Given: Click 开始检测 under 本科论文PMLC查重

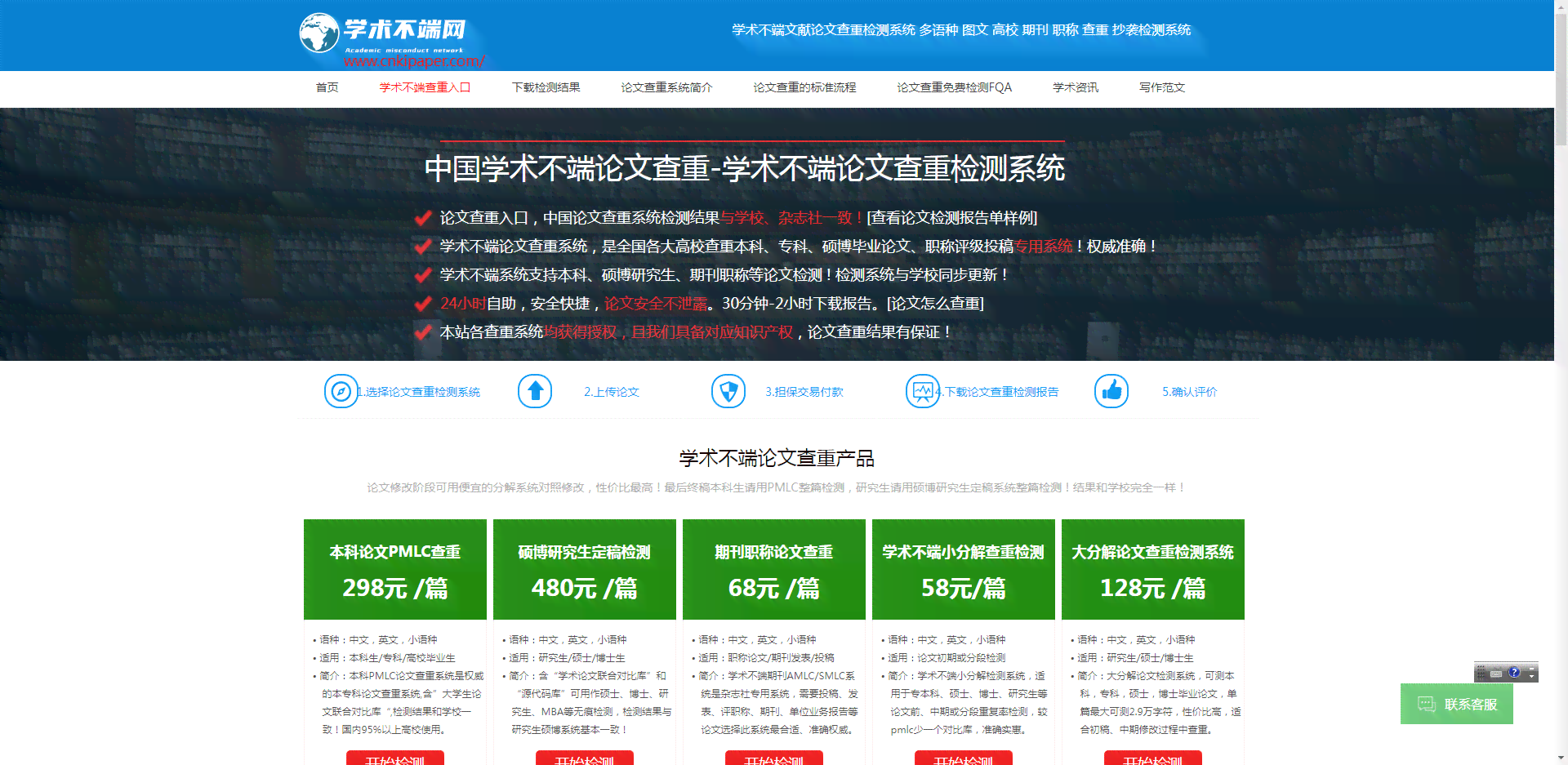Looking at the screenshot, I should click(x=395, y=758).
